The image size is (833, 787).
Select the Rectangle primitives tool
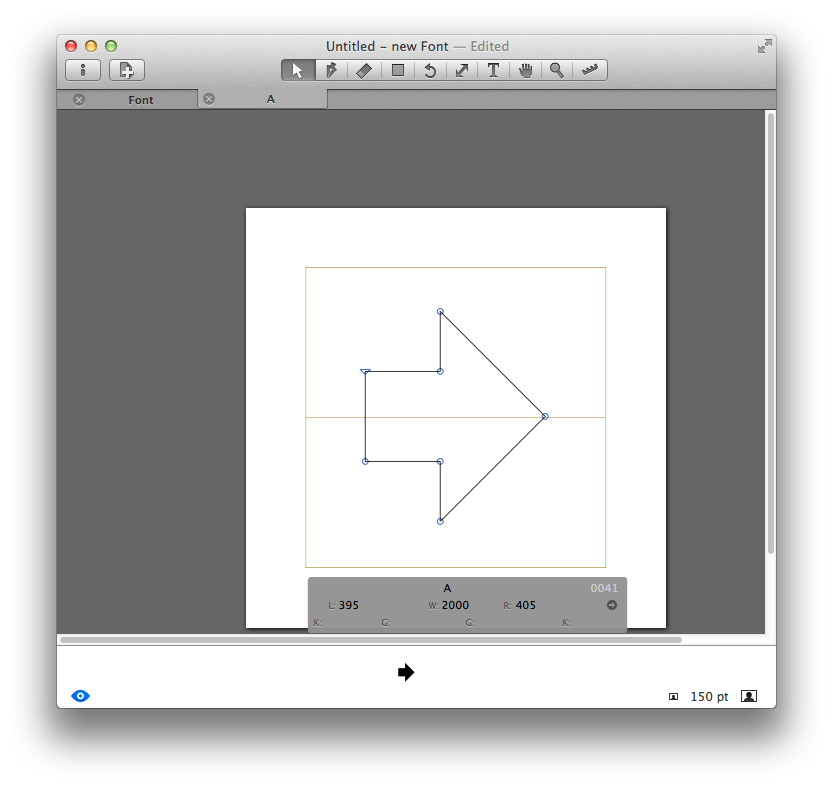click(x=397, y=70)
